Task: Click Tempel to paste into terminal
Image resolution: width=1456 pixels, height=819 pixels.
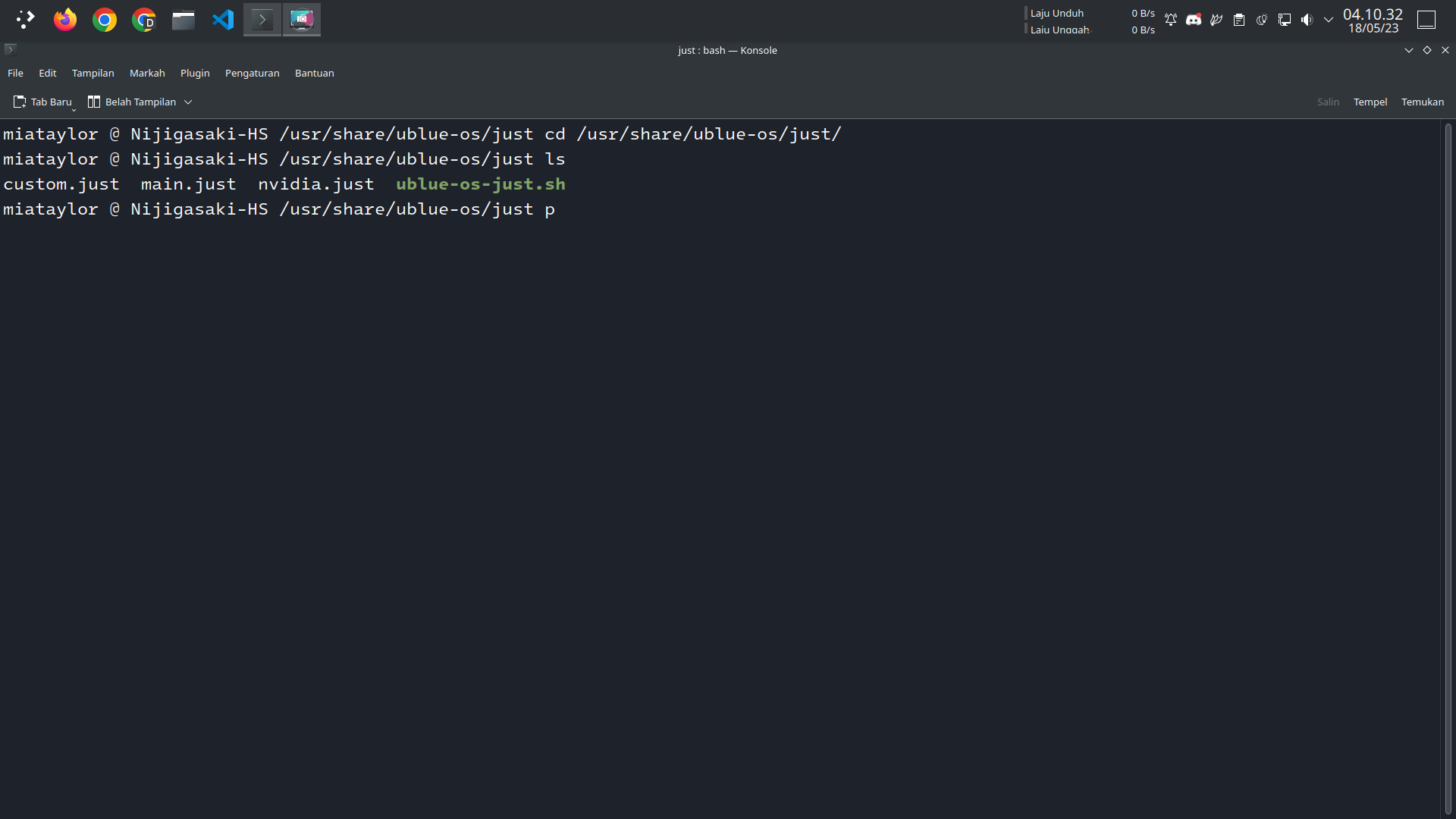Action: [1370, 102]
